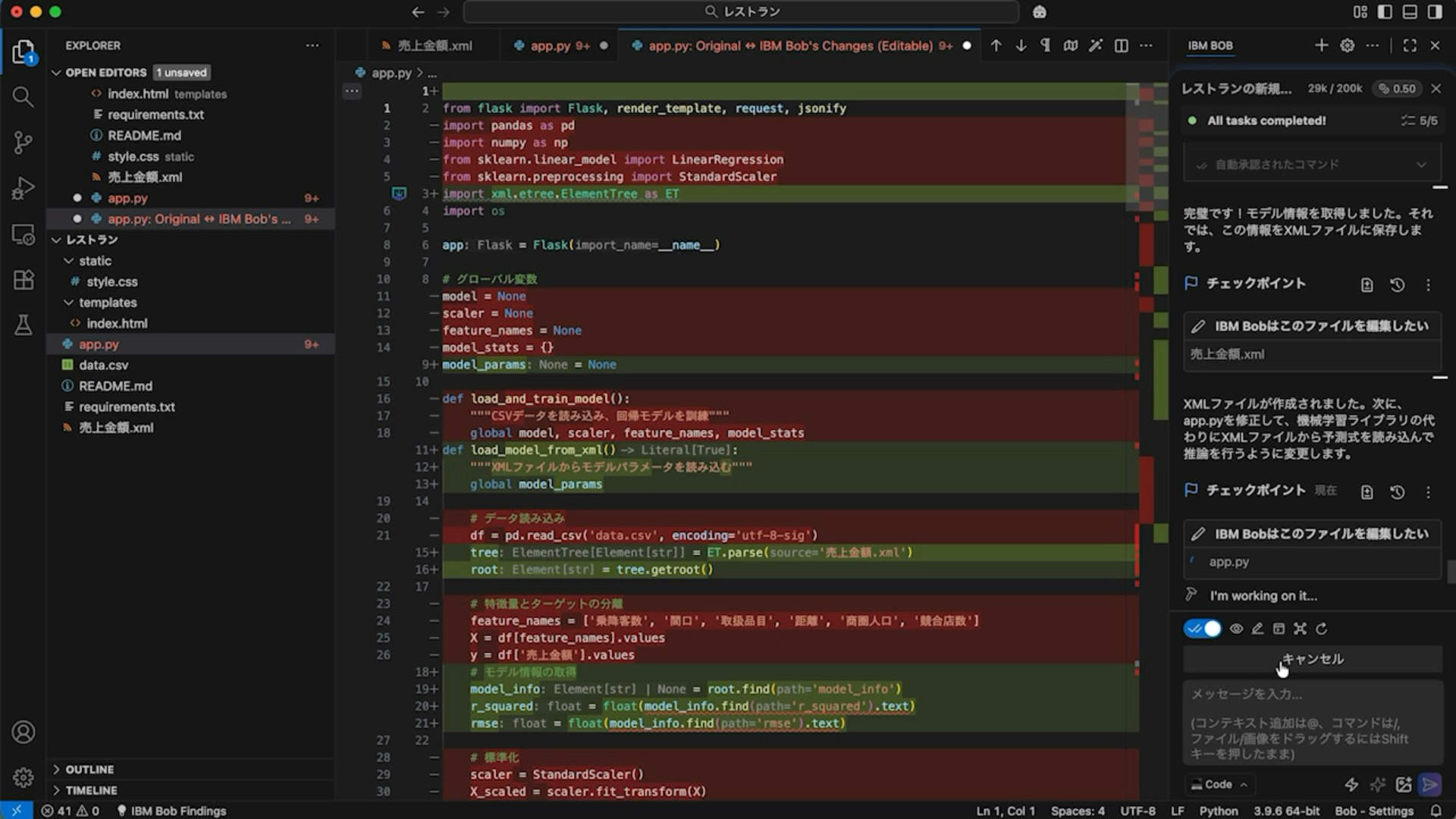Start new IBM Bob task

point(1321,45)
